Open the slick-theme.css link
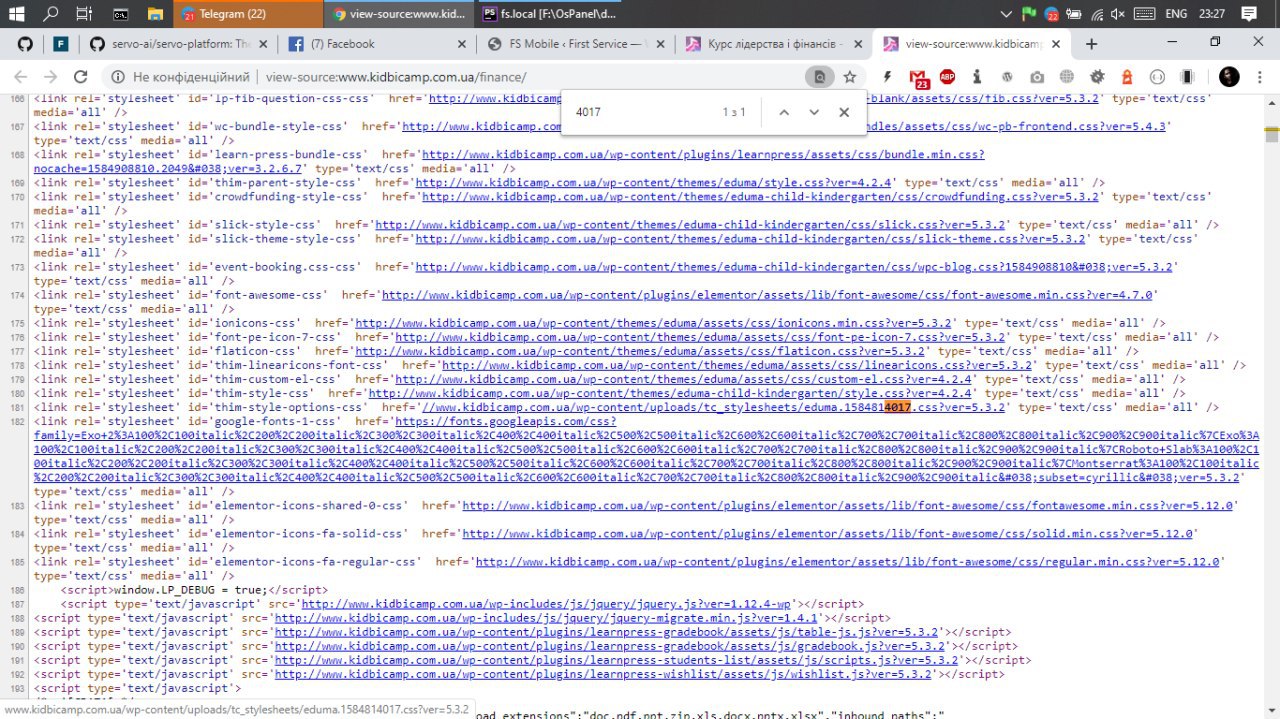This screenshot has width=1280, height=719. point(751,239)
